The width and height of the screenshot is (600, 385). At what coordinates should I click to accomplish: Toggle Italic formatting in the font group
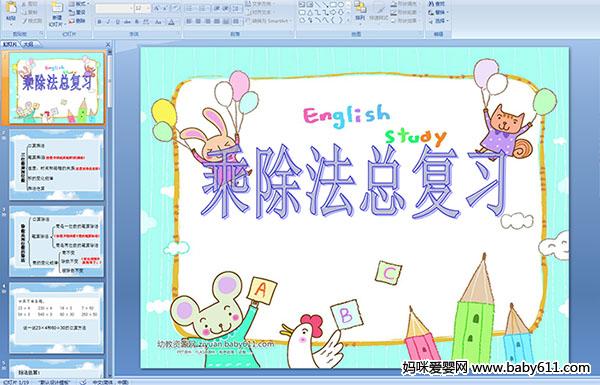(x=108, y=22)
